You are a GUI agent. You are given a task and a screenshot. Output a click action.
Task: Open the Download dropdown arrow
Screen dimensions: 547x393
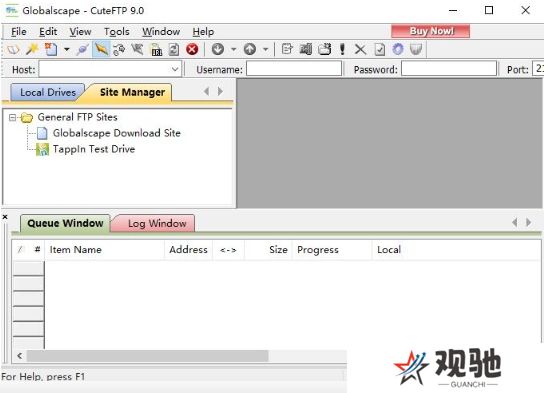[x=233, y=50]
